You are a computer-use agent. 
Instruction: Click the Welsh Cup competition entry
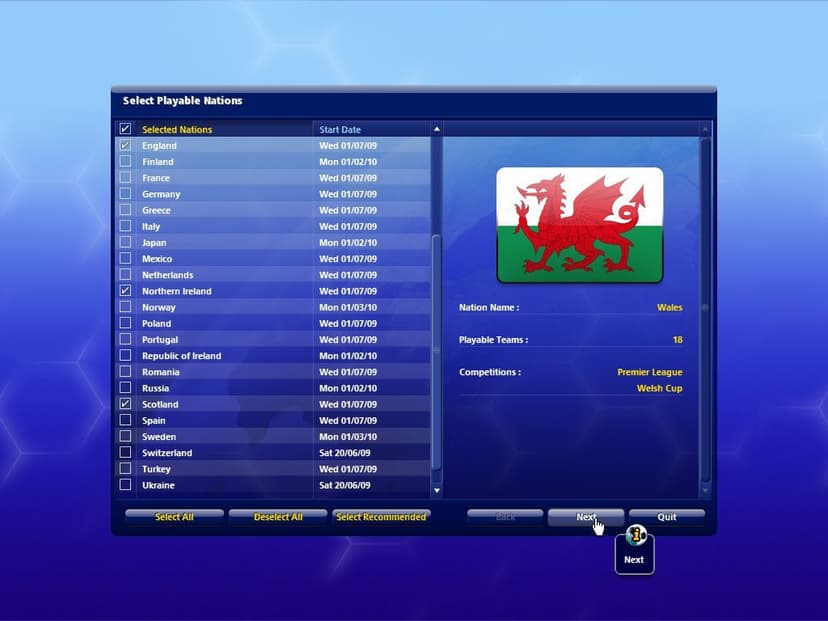pyautogui.click(x=660, y=388)
